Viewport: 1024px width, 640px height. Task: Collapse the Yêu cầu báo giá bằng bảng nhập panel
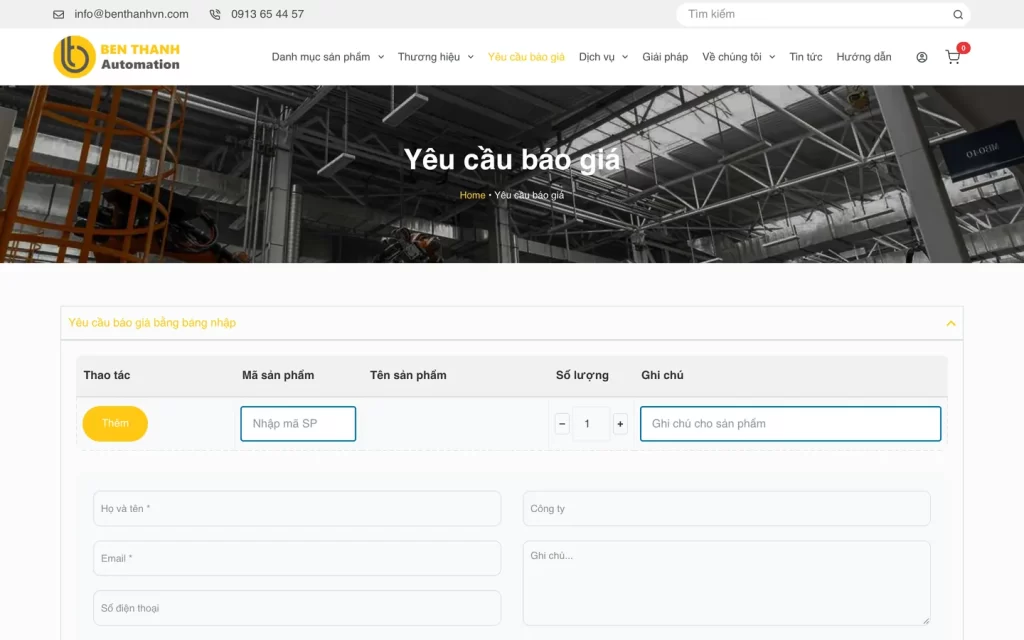(951, 323)
